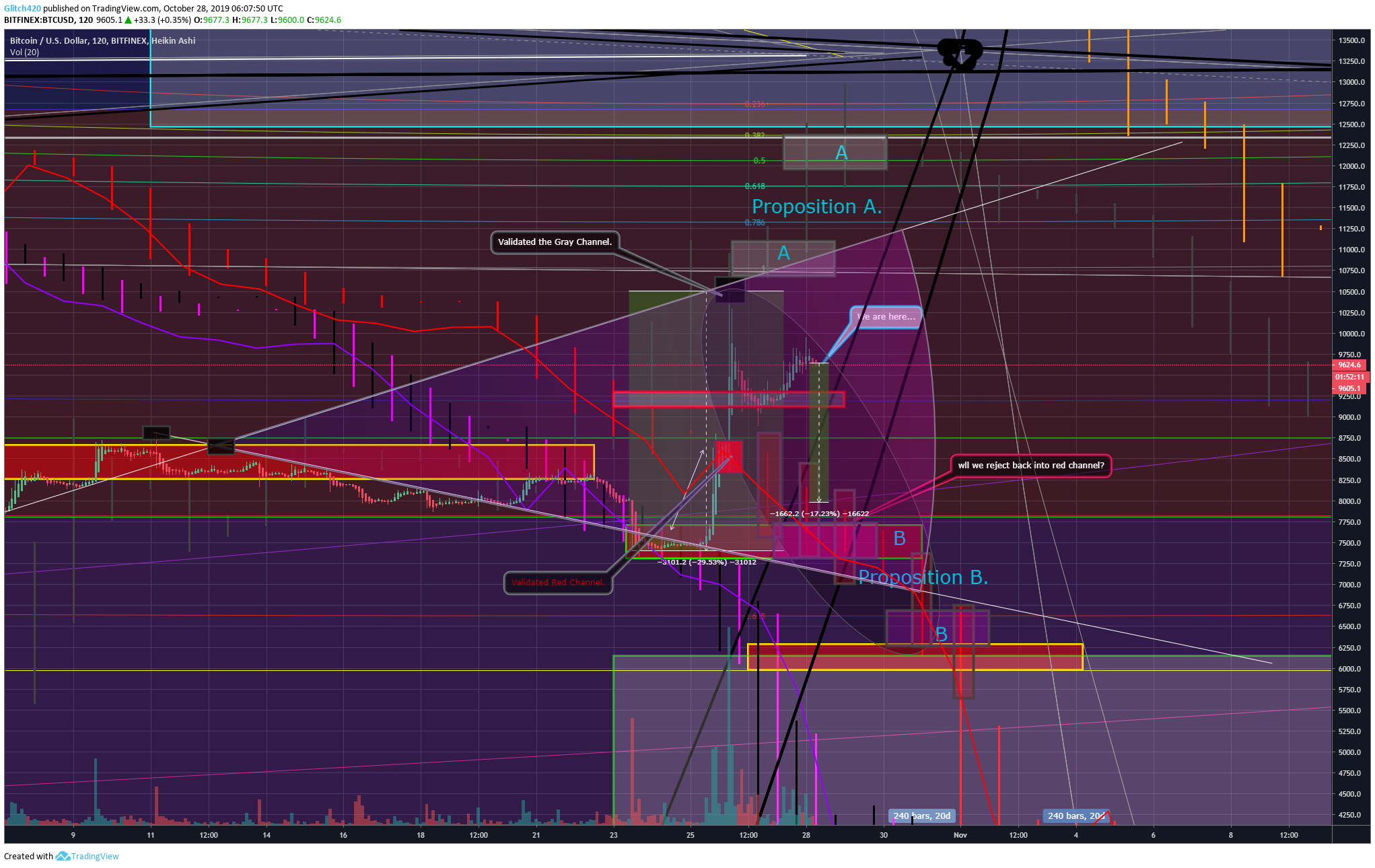1375x868 pixels.
Task: Select the 'Validated Red Channel.' callout
Action: click(x=557, y=583)
